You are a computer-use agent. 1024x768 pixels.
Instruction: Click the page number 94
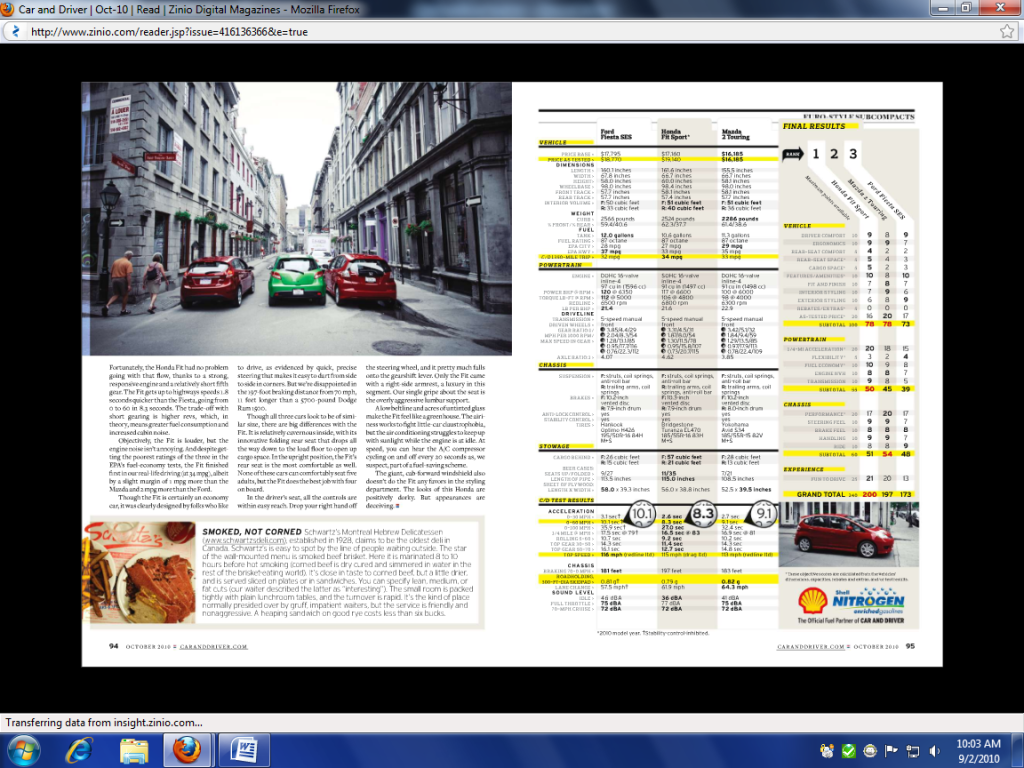[x=114, y=646]
